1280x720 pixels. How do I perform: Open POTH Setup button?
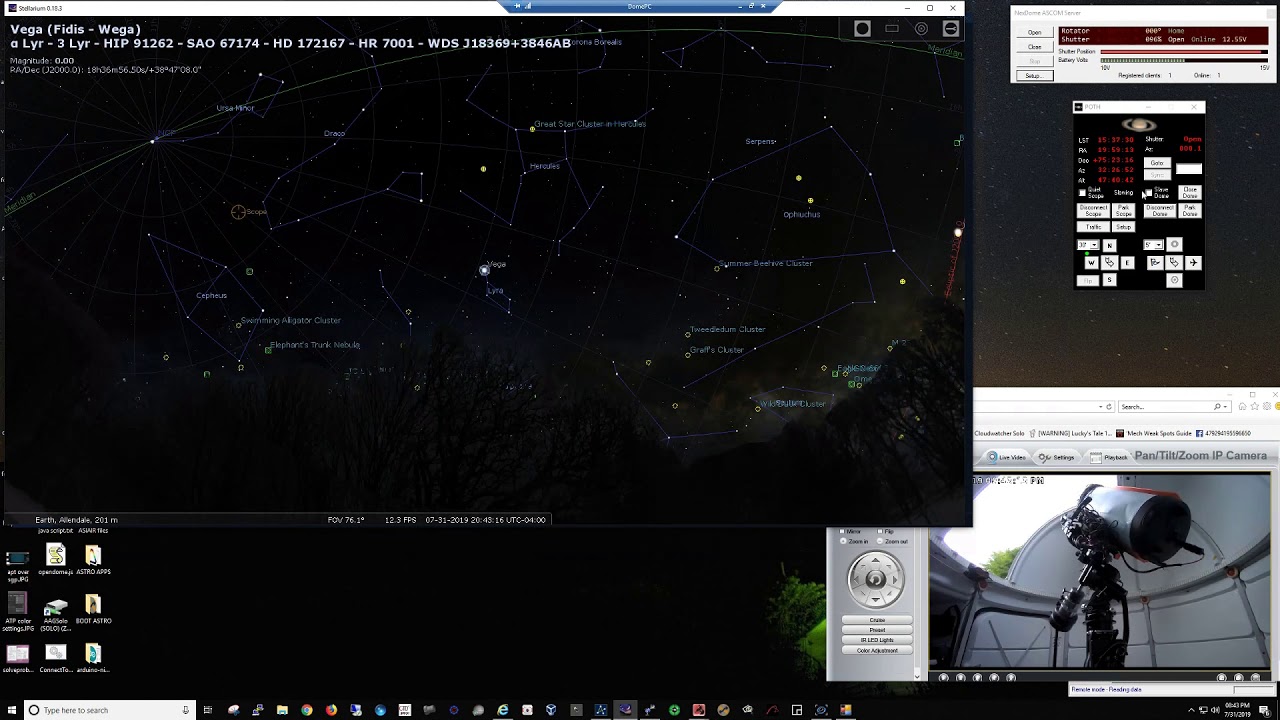click(x=1124, y=227)
